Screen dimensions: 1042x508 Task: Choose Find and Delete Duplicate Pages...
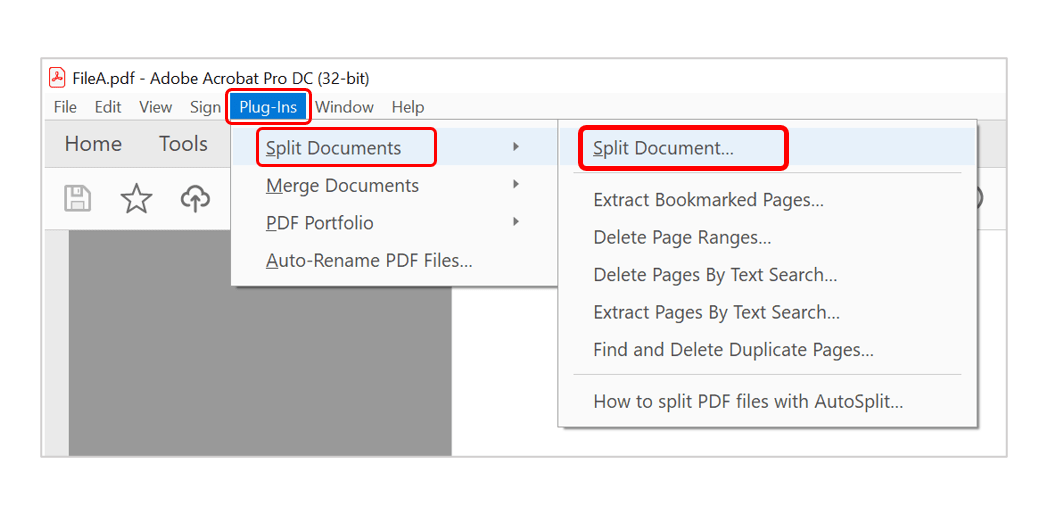pos(767,349)
